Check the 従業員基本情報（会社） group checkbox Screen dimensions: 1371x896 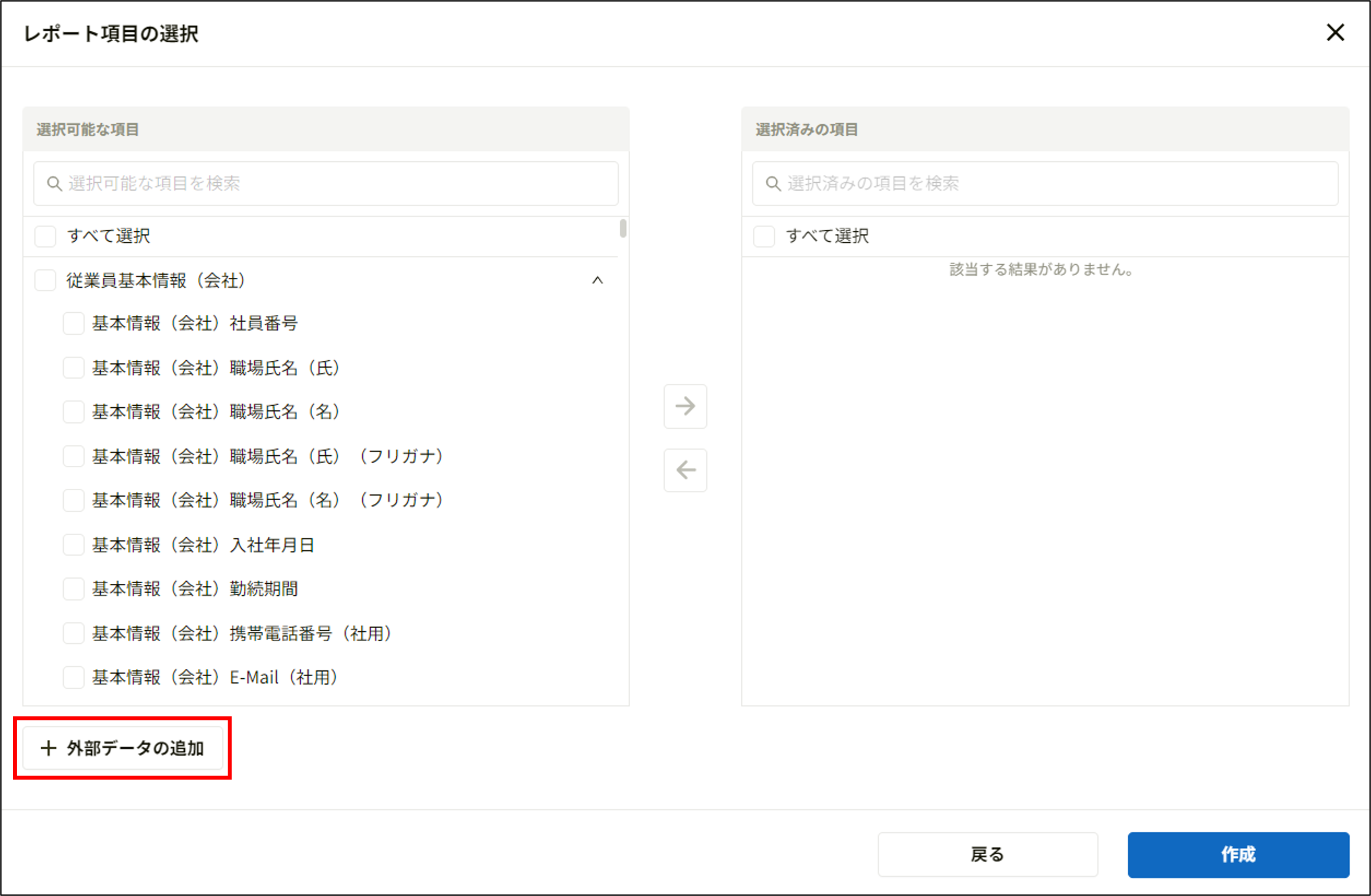[45, 281]
